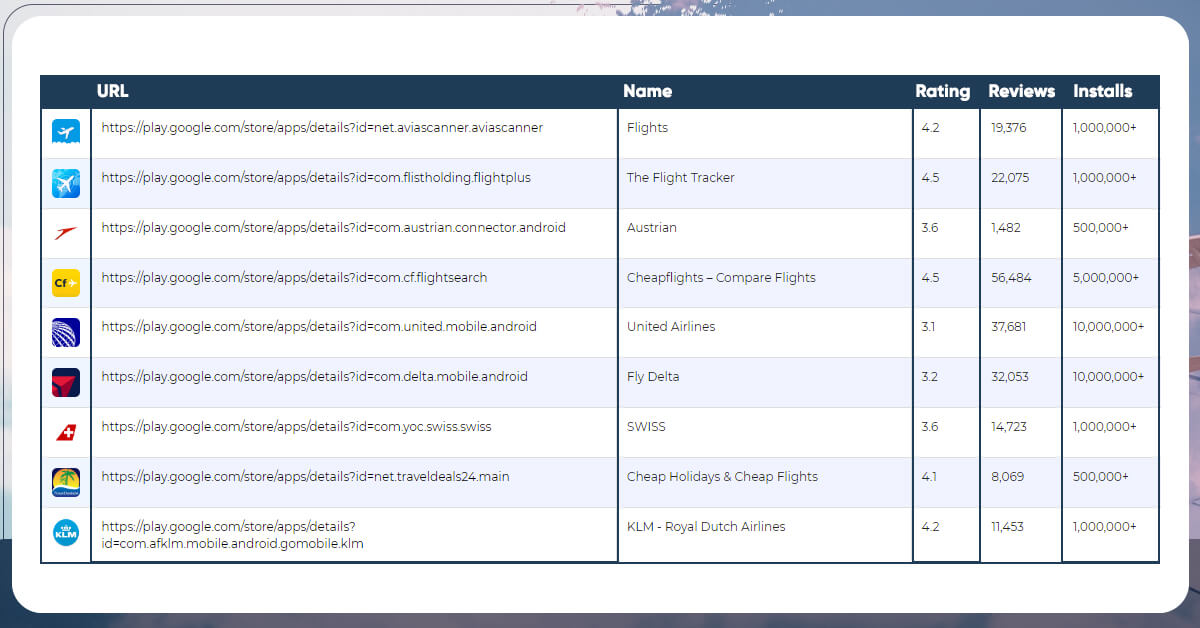Click the Fly Delta app icon
This screenshot has height=628, width=1200.
point(66,382)
